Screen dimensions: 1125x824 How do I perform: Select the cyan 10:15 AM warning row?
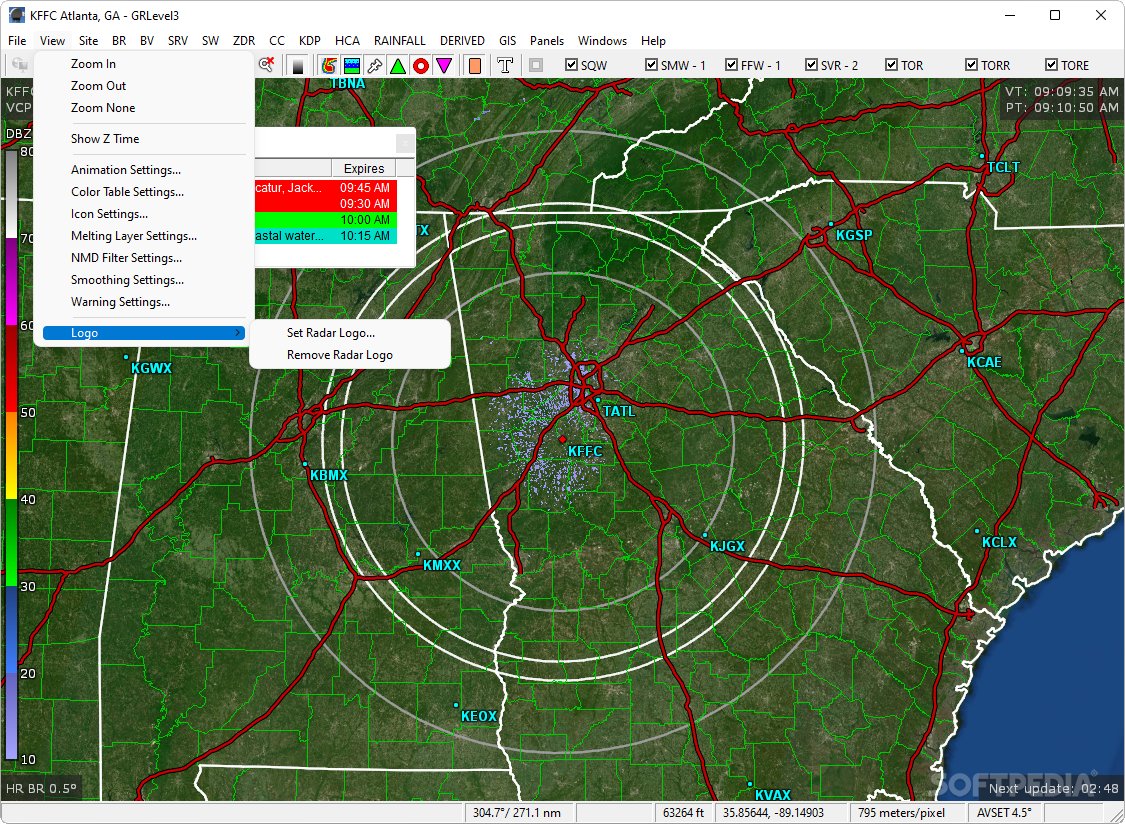326,235
